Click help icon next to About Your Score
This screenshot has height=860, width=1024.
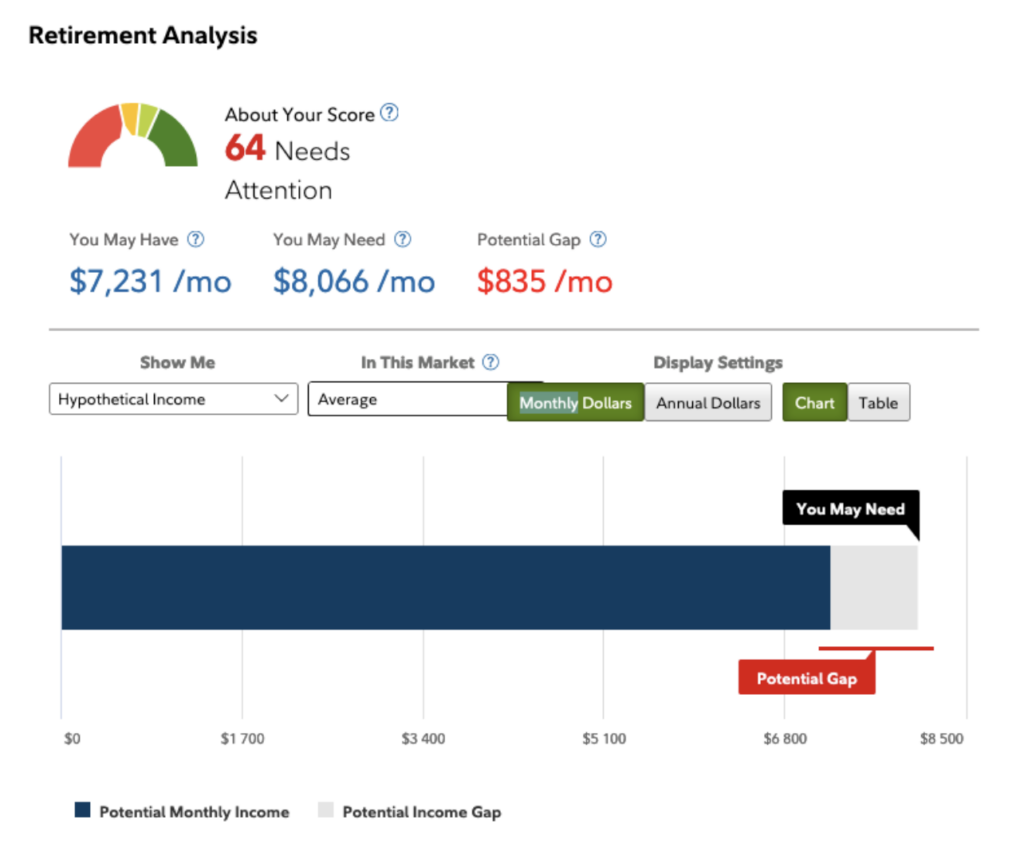[390, 113]
